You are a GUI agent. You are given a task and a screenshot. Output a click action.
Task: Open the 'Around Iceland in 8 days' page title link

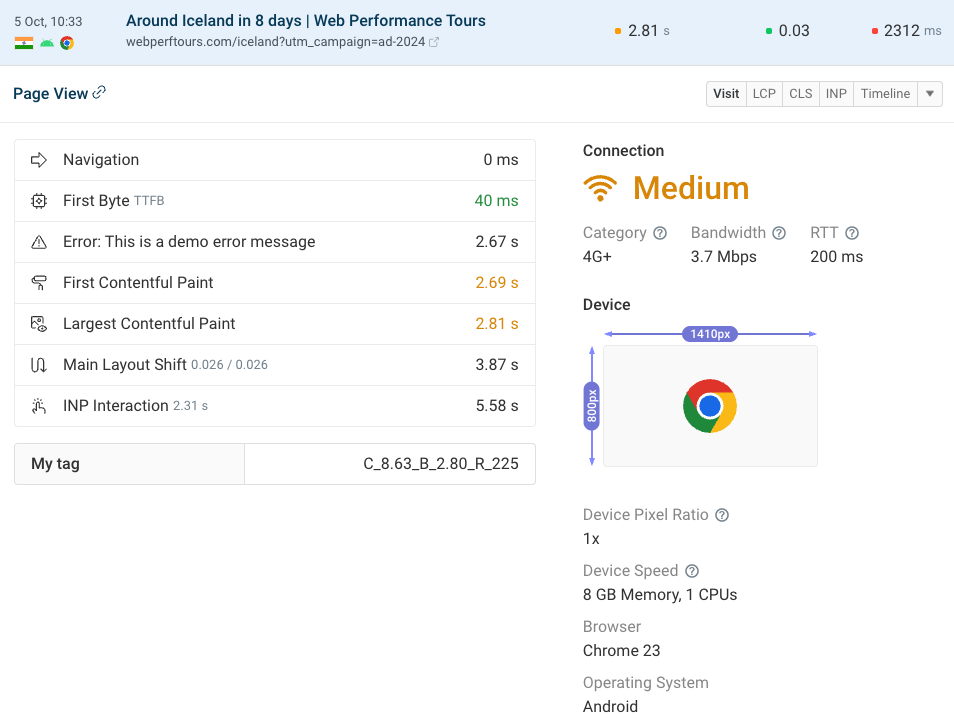tap(305, 21)
